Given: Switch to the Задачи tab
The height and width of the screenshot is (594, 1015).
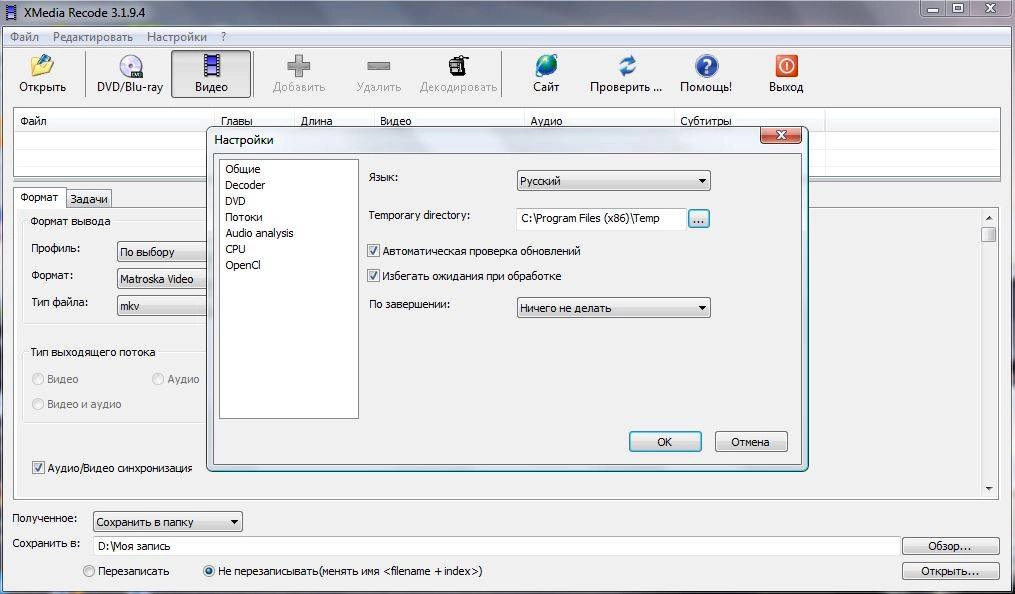Looking at the screenshot, I should [89, 199].
